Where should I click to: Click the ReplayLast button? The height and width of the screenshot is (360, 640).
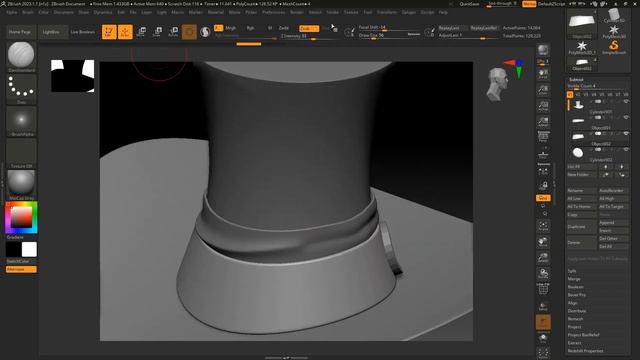pos(452,28)
